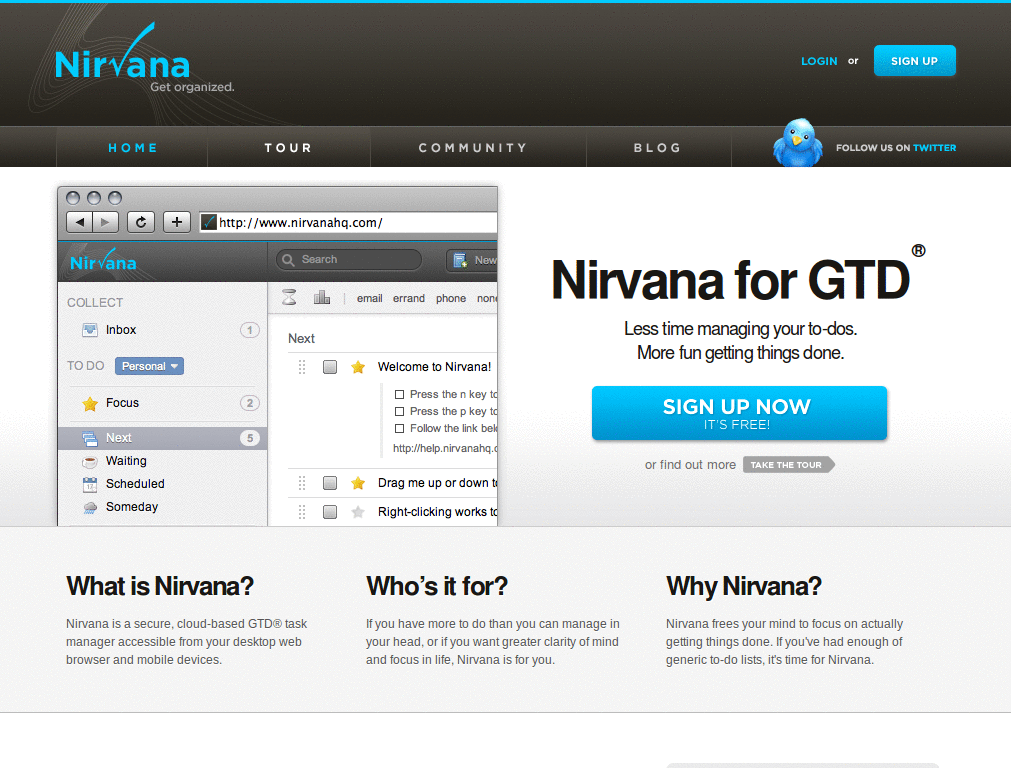Click the plus button in mock browser
Image resolution: width=1024 pixels, height=768 pixels.
[x=176, y=222]
